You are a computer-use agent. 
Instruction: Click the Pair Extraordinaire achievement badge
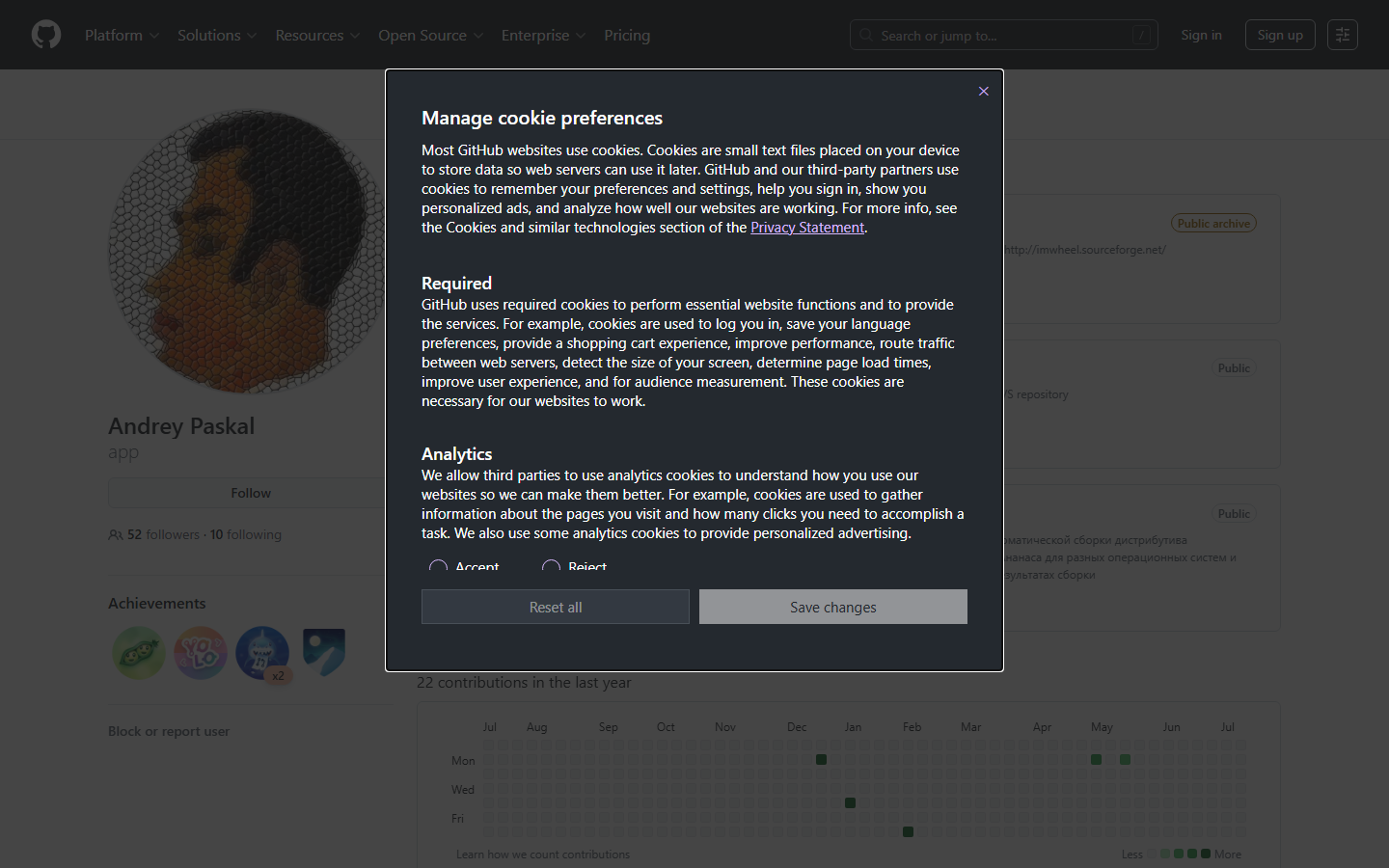coord(139,652)
